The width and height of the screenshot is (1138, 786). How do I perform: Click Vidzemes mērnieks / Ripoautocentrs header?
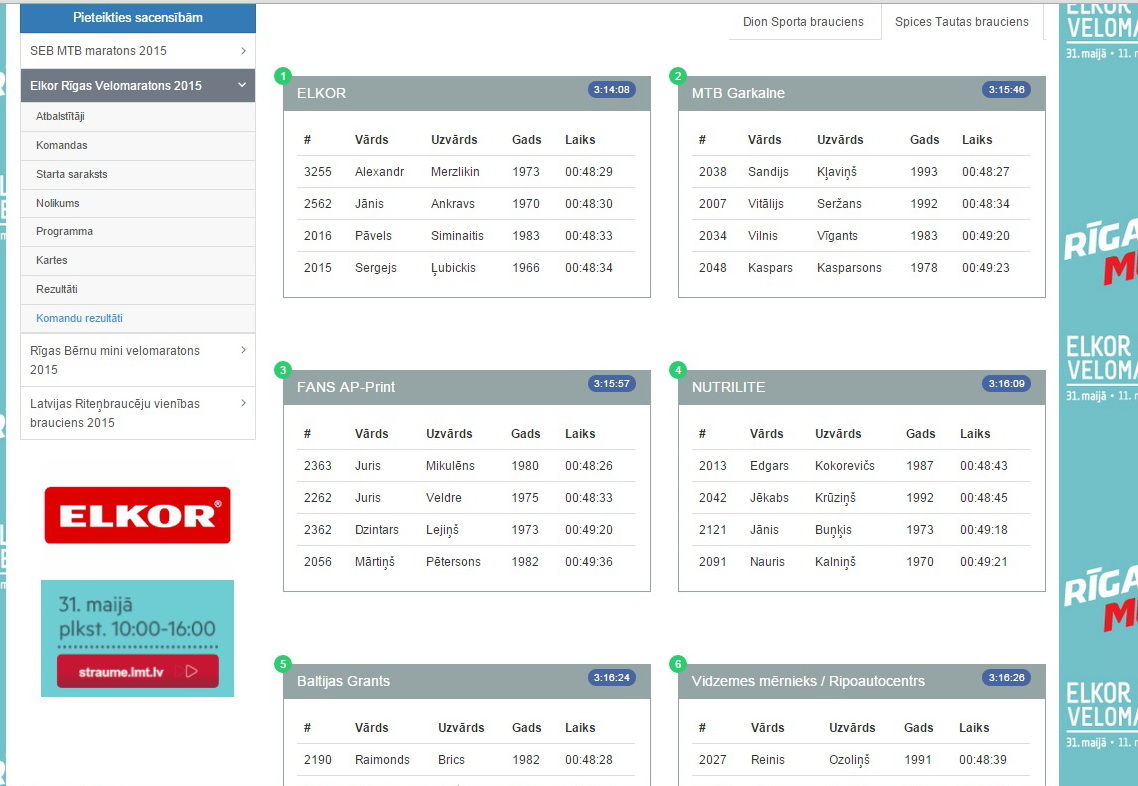pyautogui.click(x=808, y=681)
